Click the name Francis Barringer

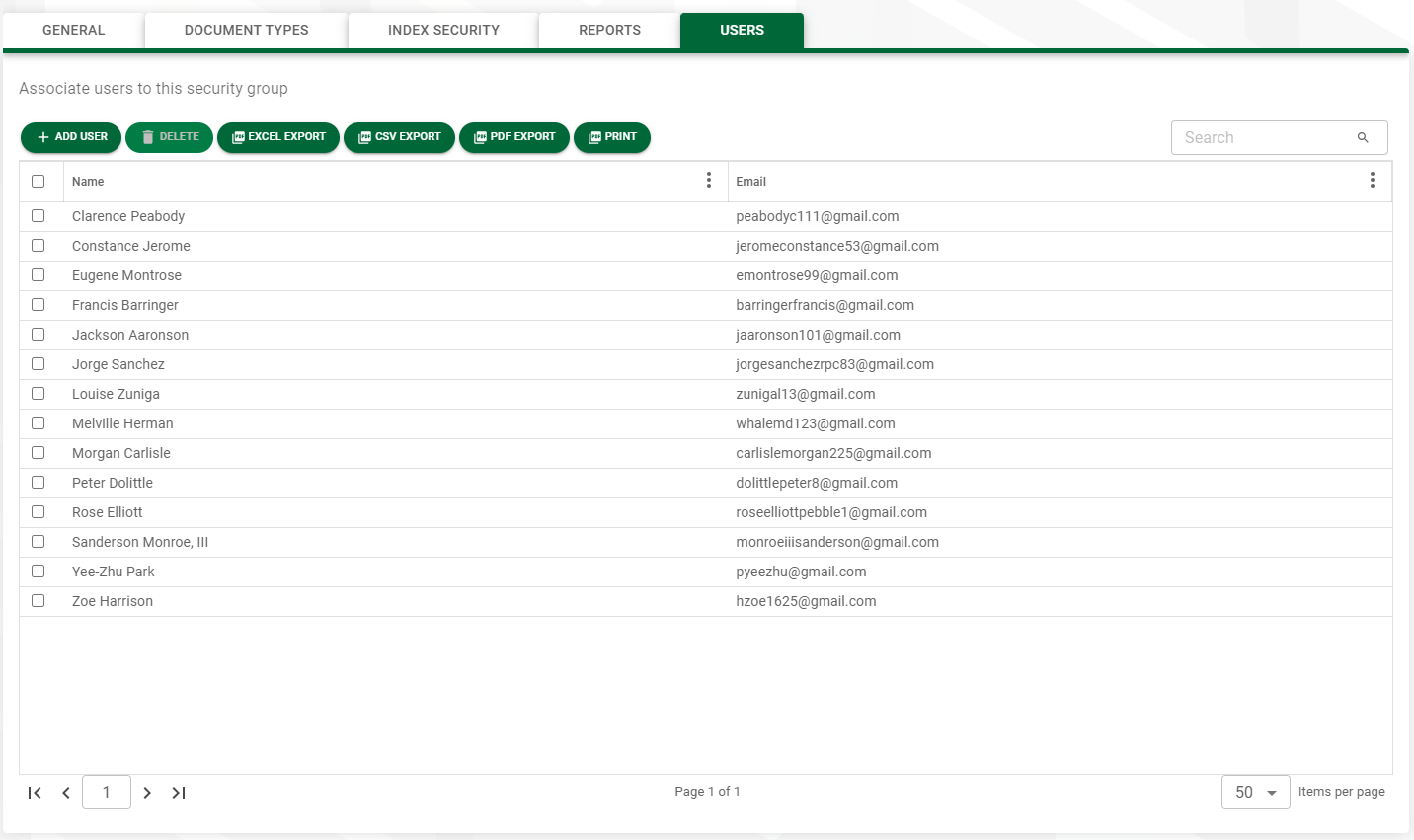(125, 305)
